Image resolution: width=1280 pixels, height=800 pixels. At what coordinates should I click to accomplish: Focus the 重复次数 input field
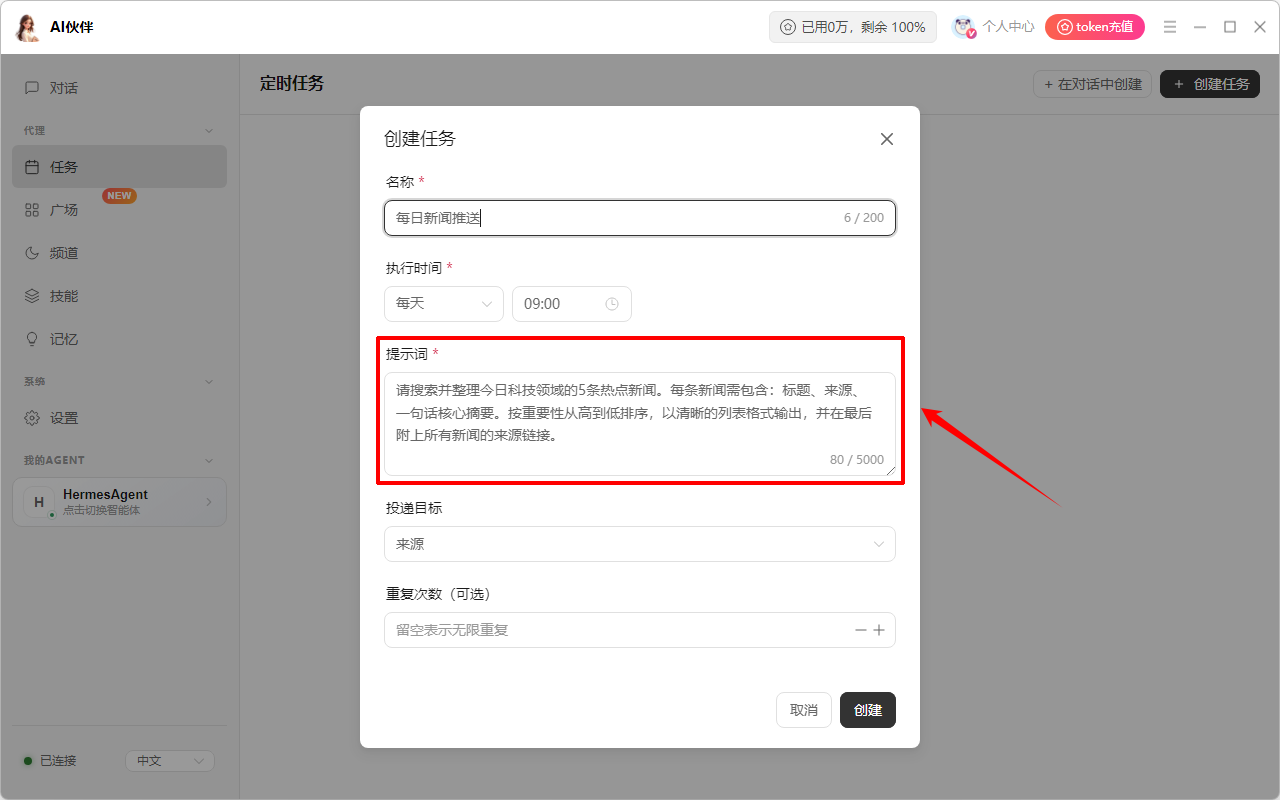(640, 630)
